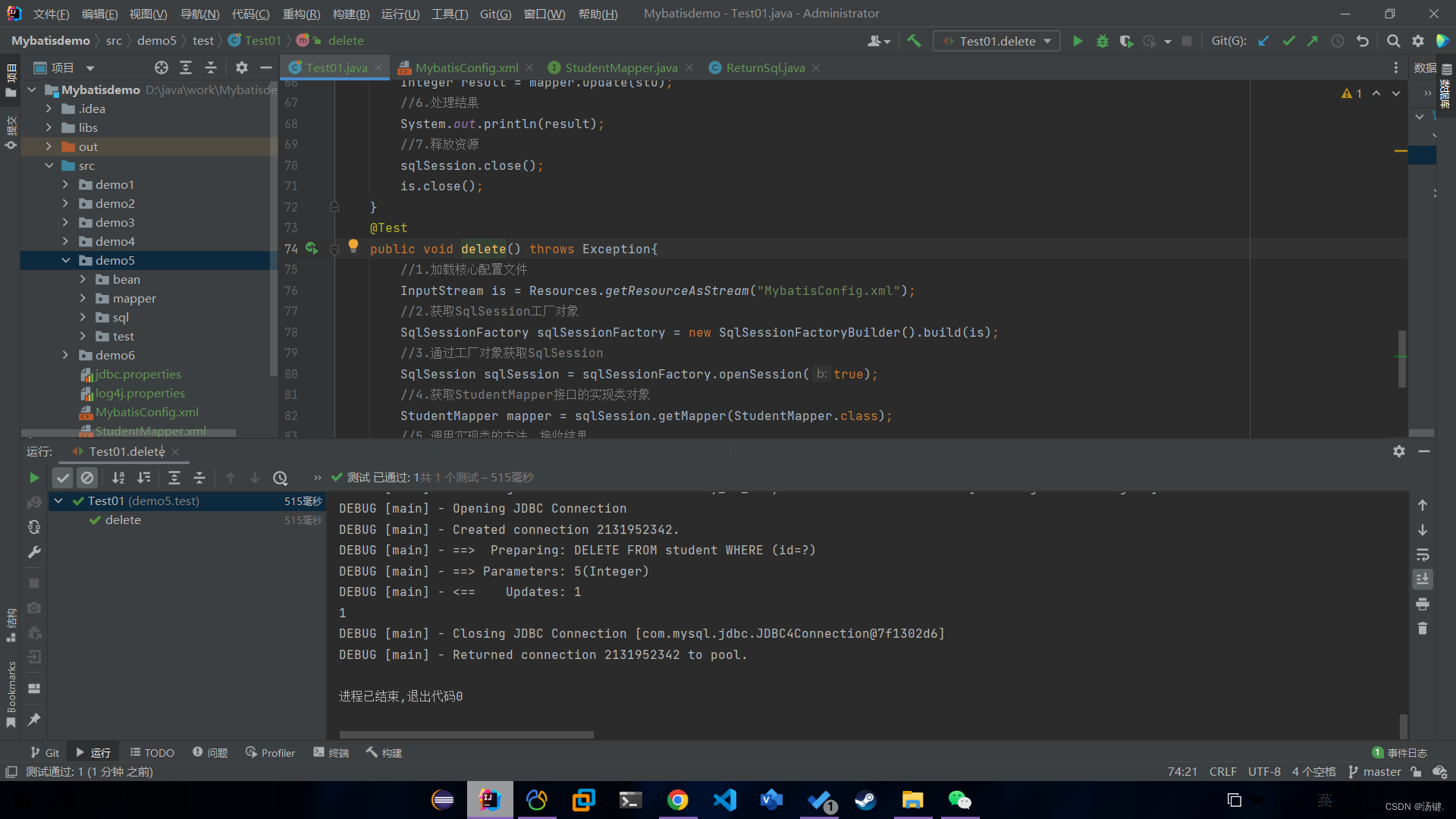Commit changes with Git checkmark icon
1456x819 pixels.
1288,41
